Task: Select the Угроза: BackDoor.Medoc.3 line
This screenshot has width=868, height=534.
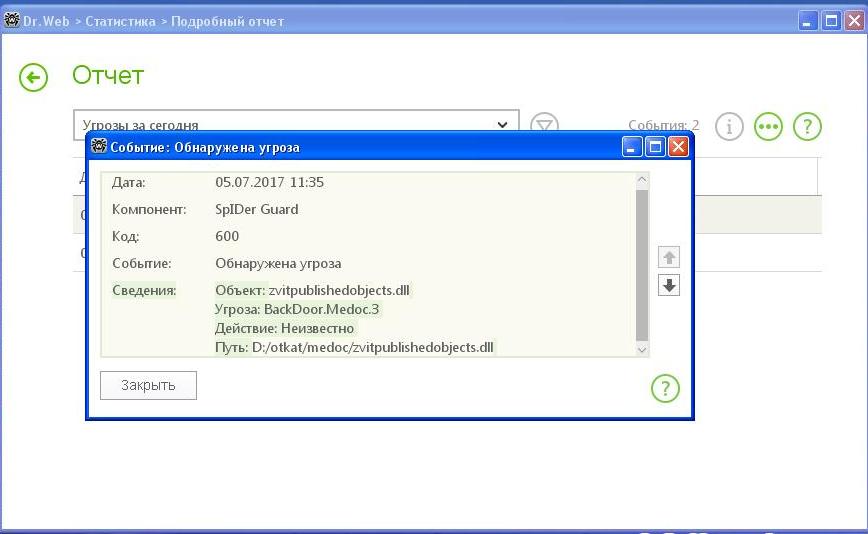Action: [x=297, y=309]
